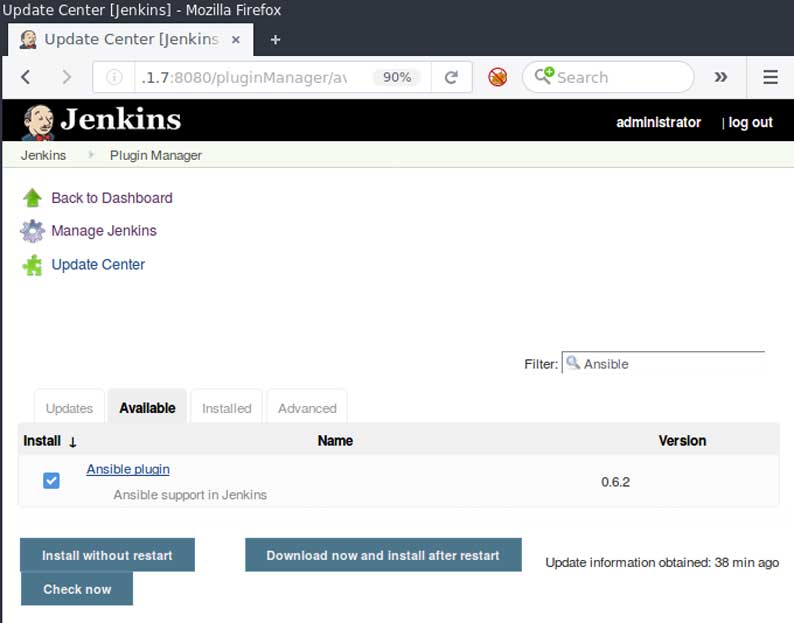Viewport: 794px width, 623px height.
Task: Go to Back to Dashboard link
Action: point(112,198)
